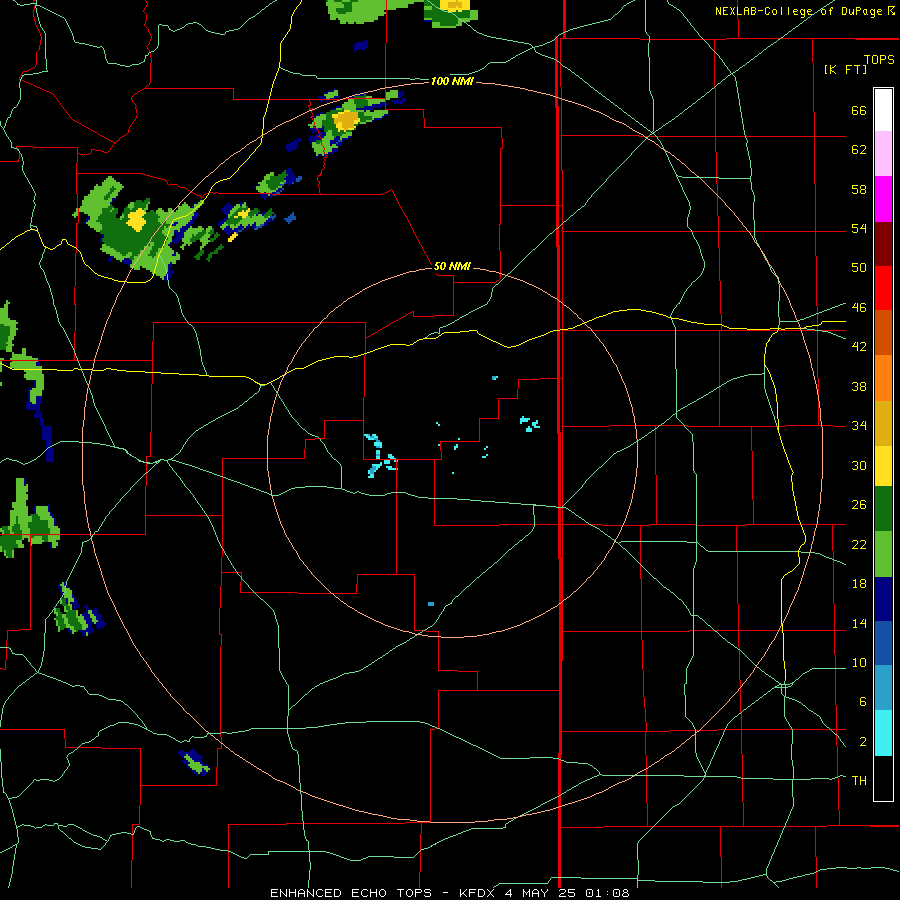Image resolution: width=900 pixels, height=900 pixels.
Task: Select the cyan legend swatch
Action: click(883, 733)
